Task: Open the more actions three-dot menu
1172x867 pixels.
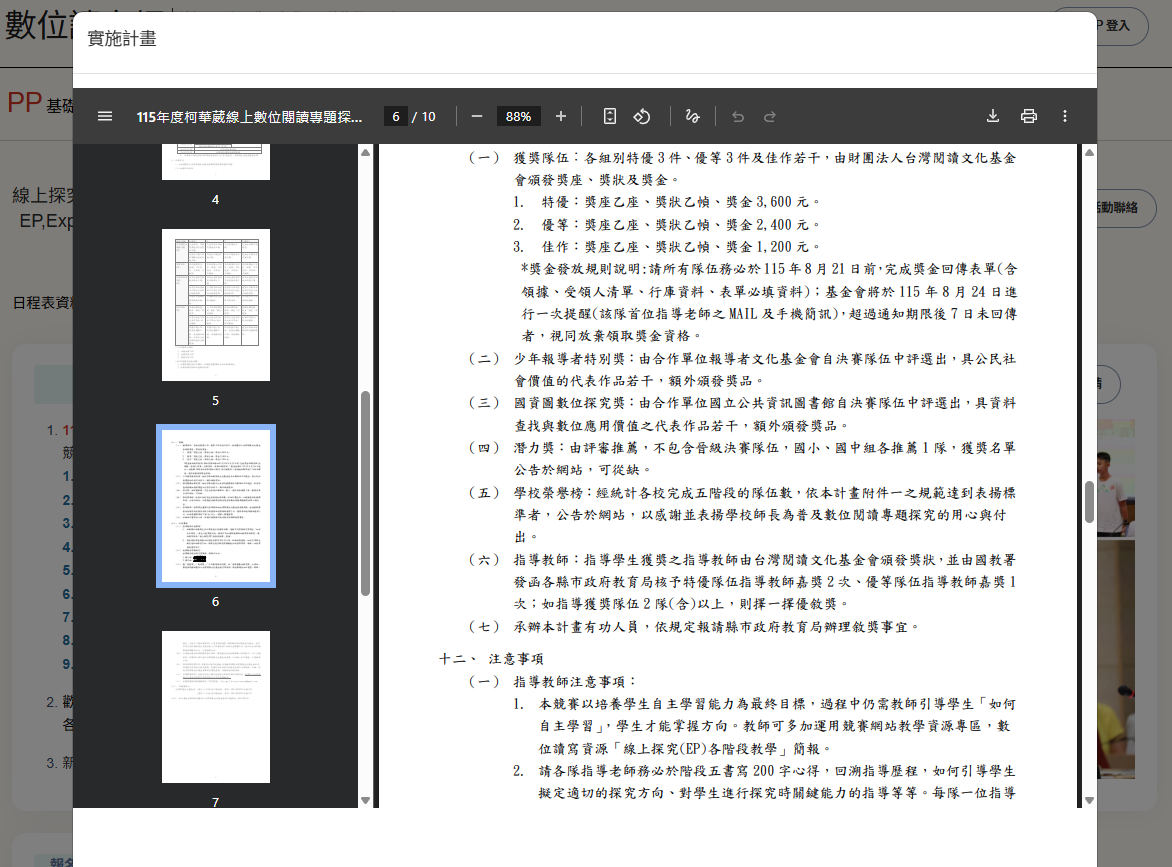Action: click(1065, 116)
